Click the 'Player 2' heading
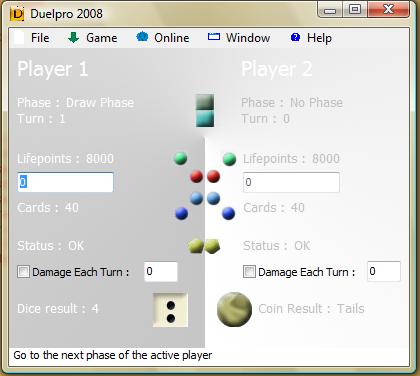The image size is (420, 376). pos(277,69)
